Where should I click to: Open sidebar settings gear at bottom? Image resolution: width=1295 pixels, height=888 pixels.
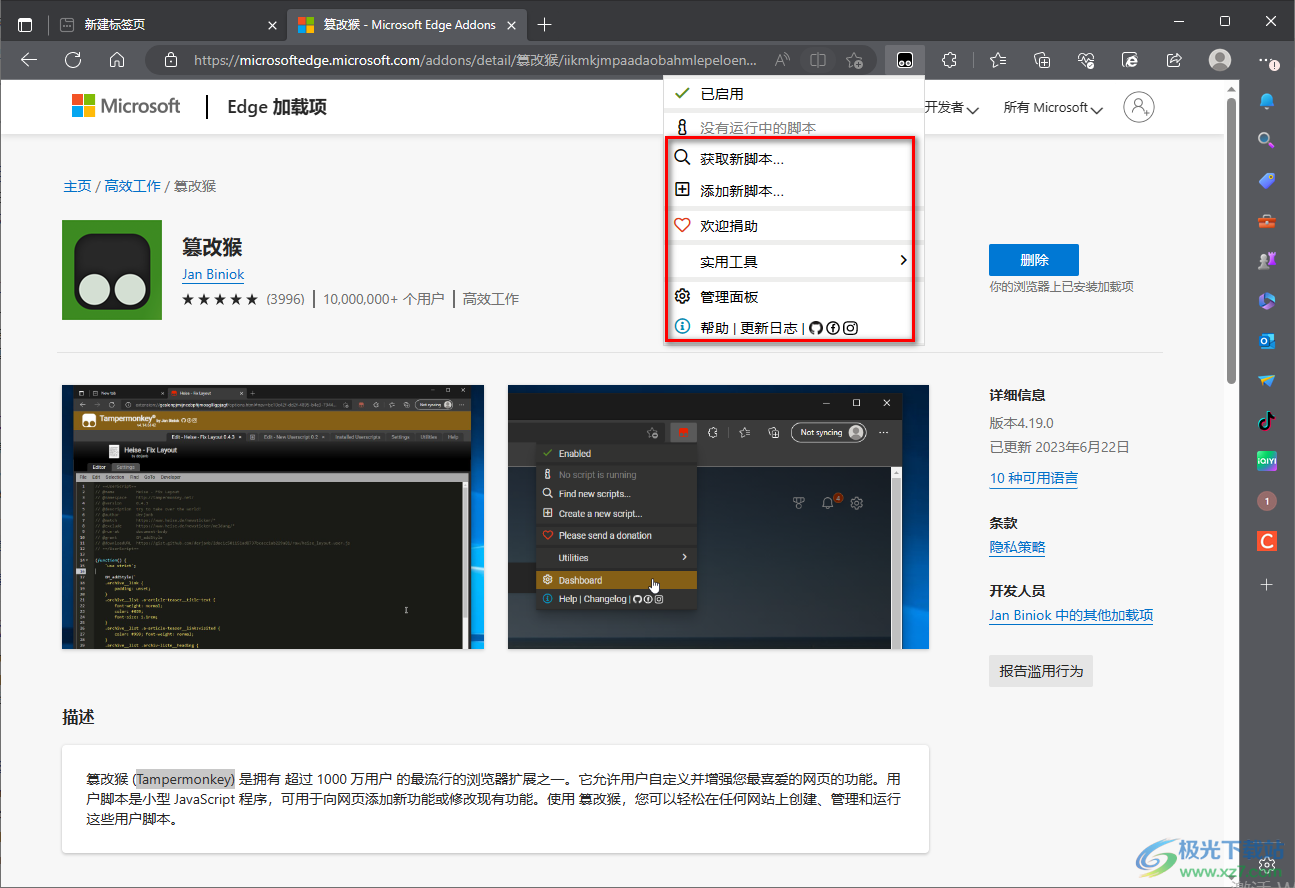click(x=1267, y=863)
